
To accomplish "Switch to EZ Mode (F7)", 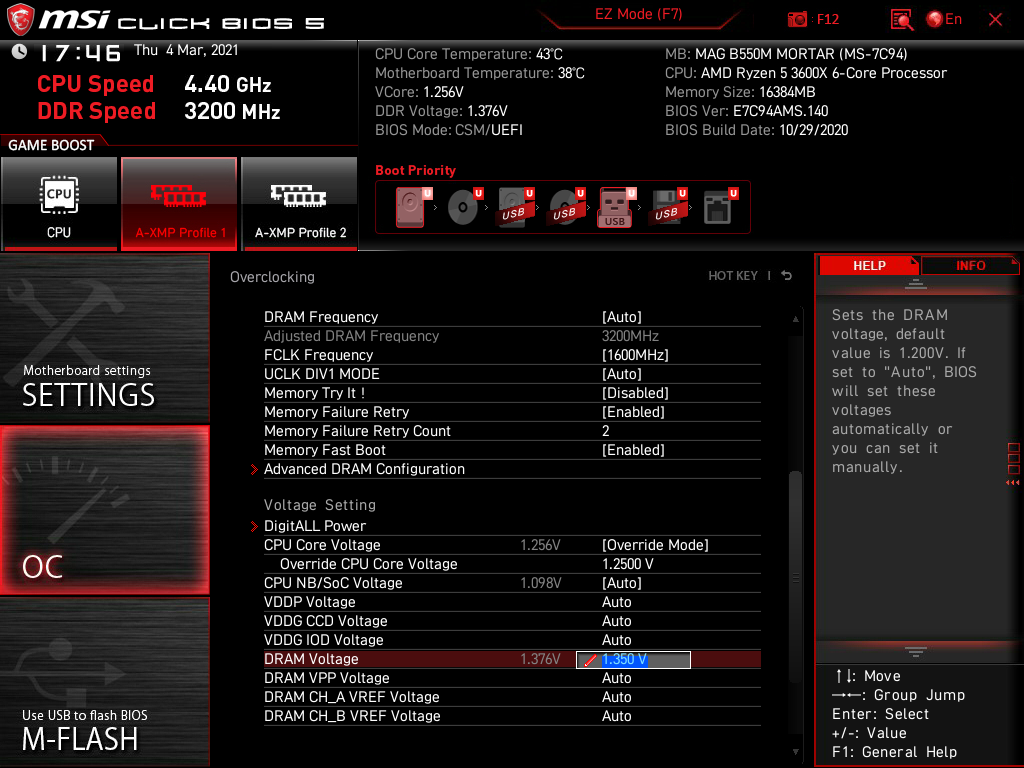I will coord(639,14).
